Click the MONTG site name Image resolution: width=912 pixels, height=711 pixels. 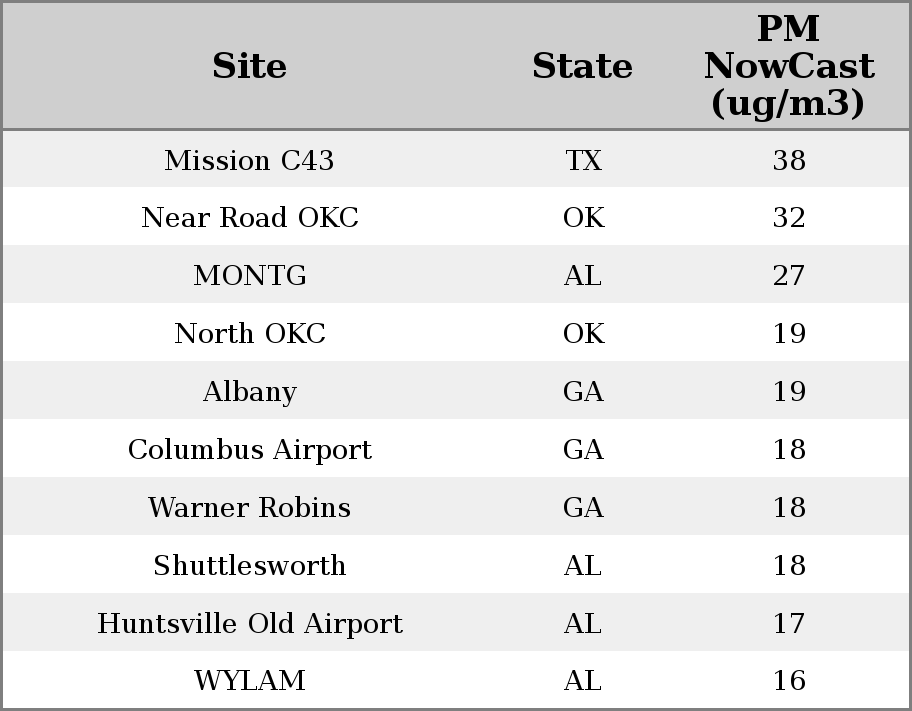pos(249,276)
